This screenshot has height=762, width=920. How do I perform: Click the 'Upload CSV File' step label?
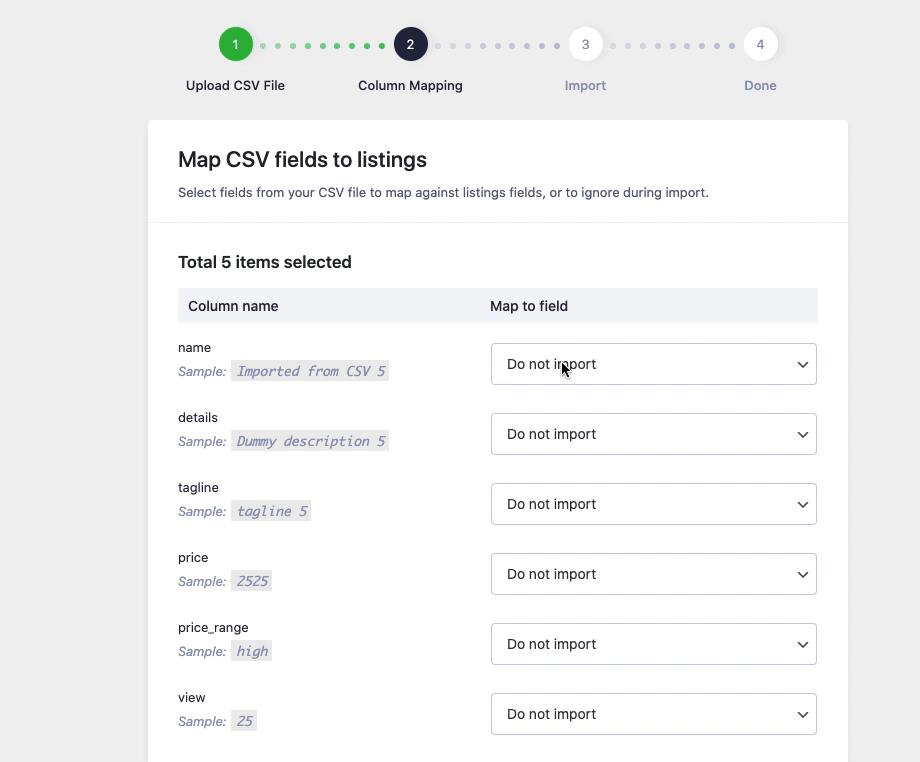point(235,85)
